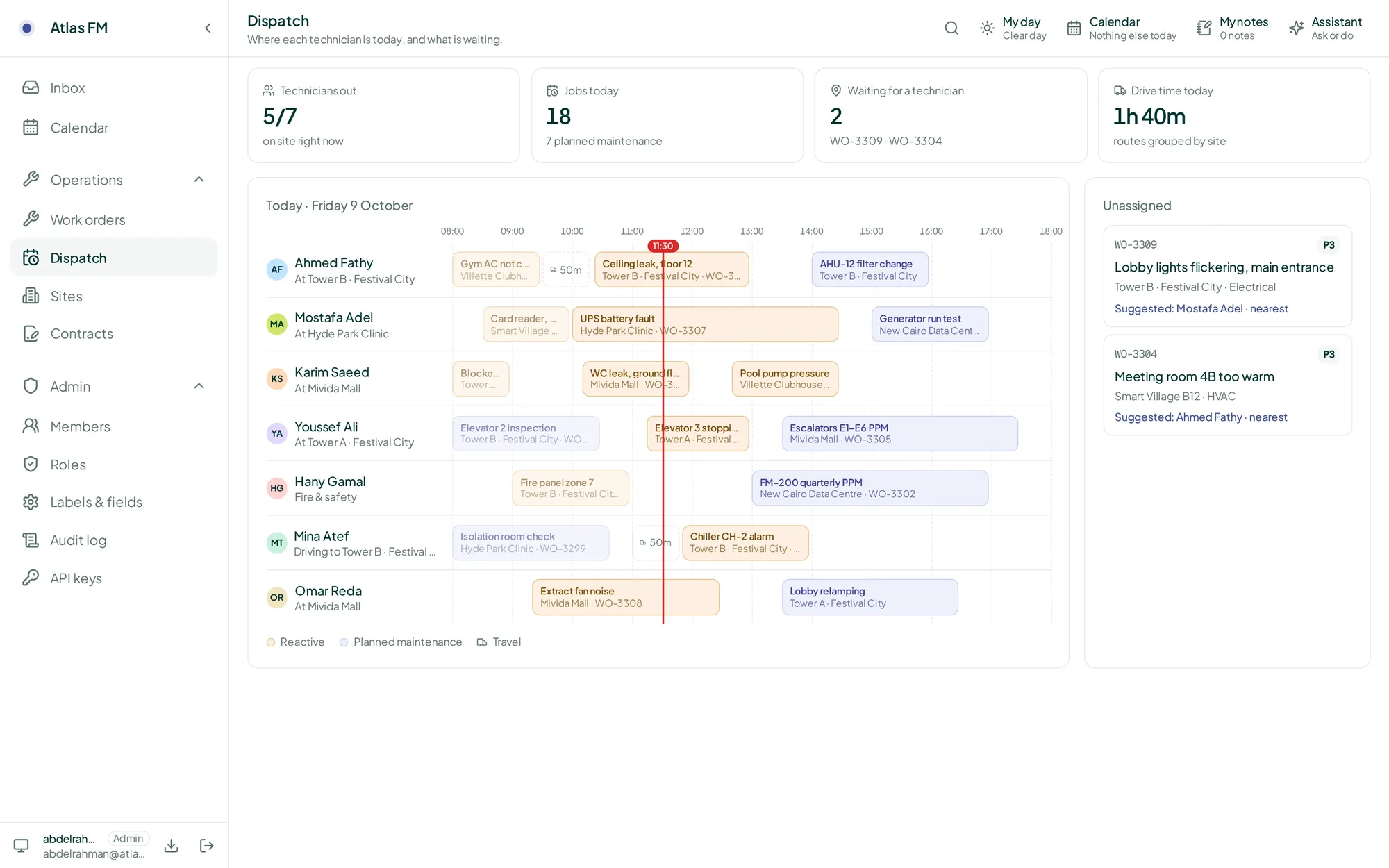
Task: Click Suggested: Mostafa Adel nearest link
Action: (x=1201, y=308)
